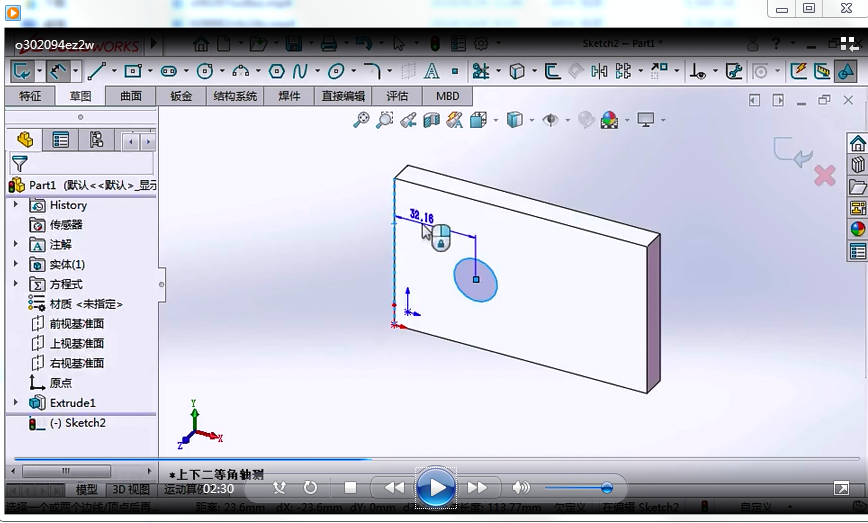Click the Text tool in sketch toolbar

pos(432,71)
